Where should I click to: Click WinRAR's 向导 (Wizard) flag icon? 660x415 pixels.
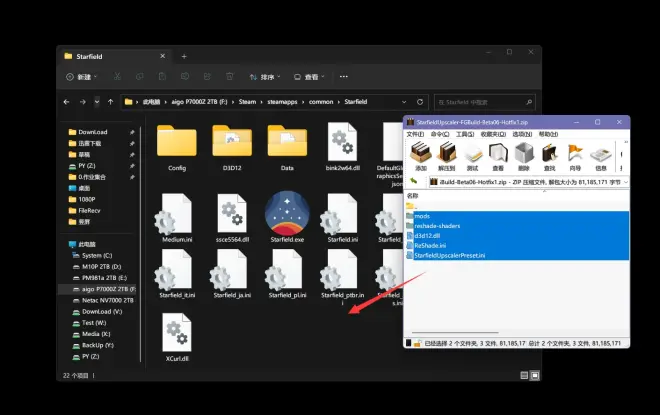[x=575, y=156]
